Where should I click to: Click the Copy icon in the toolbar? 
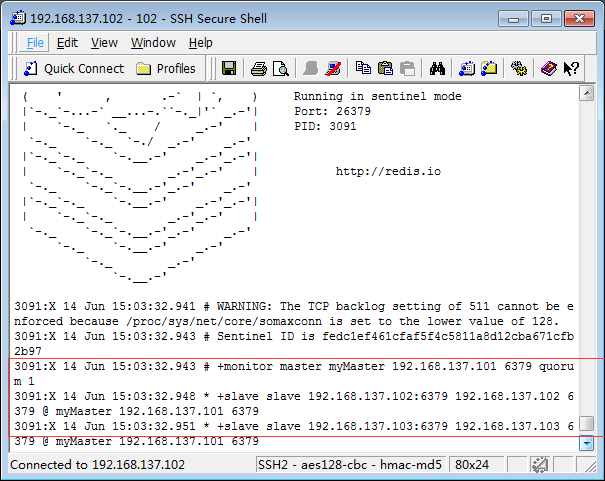click(363, 68)
